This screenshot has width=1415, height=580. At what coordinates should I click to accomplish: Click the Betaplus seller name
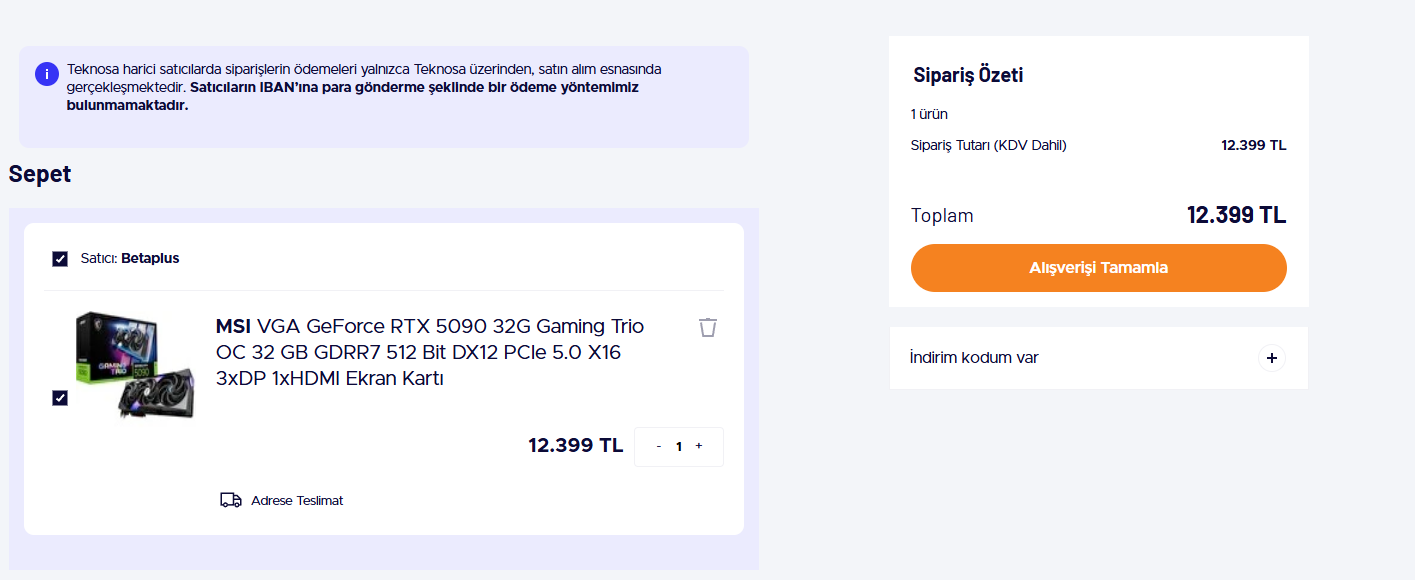[x=150, y=258]
